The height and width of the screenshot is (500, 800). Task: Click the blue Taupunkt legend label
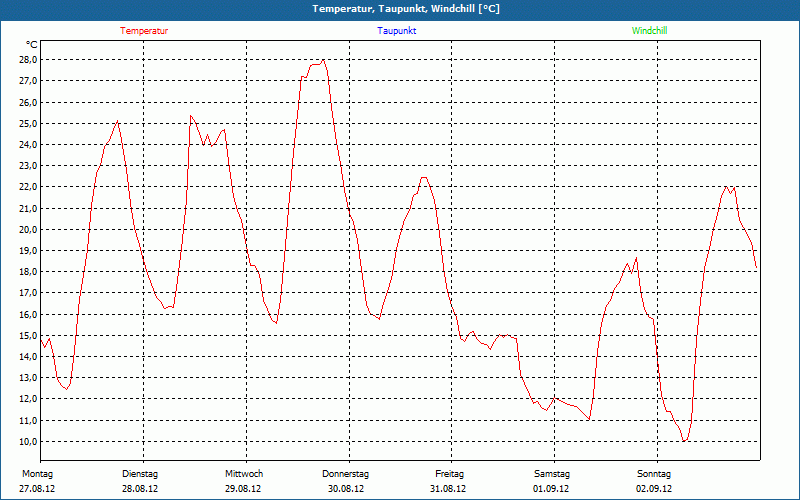coord(397,31)
